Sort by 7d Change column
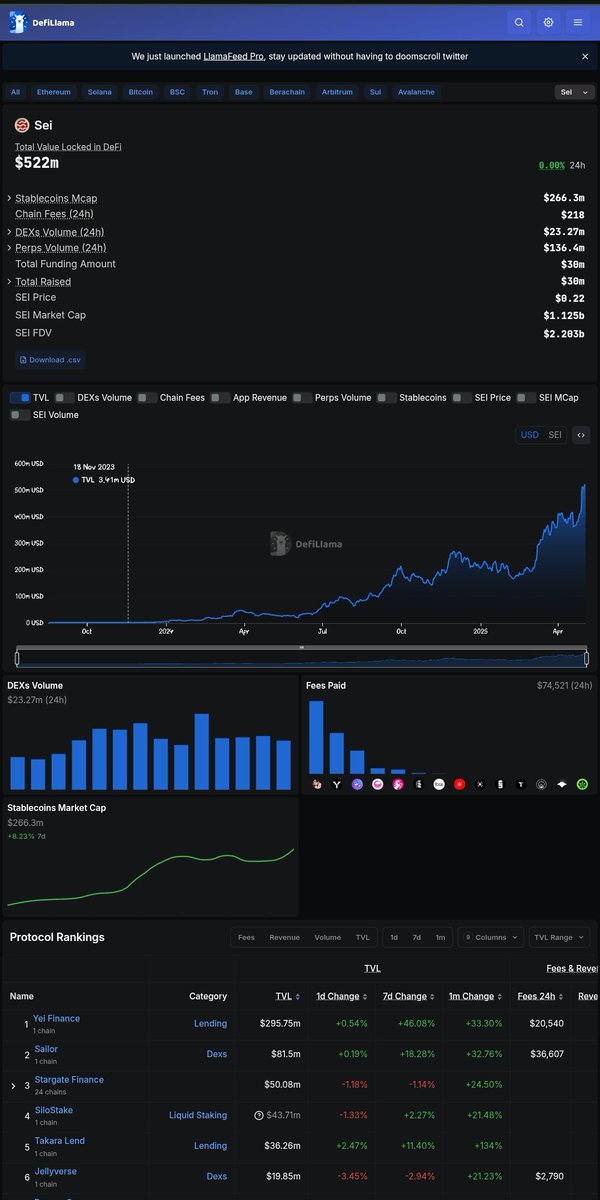This screenshot has height=1200, width=600. (408, 996)
